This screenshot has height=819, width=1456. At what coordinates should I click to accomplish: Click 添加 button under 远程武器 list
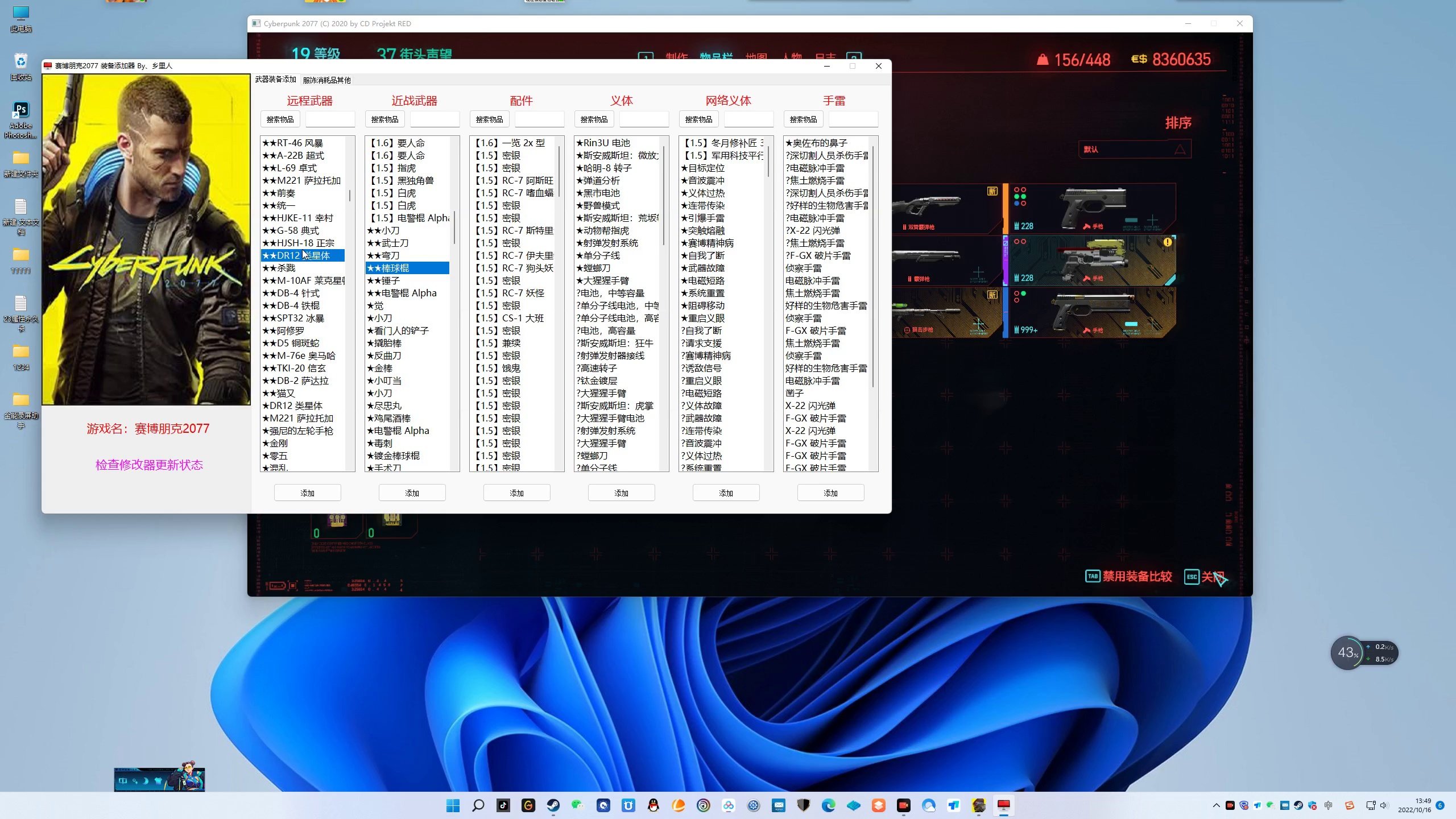307,493
